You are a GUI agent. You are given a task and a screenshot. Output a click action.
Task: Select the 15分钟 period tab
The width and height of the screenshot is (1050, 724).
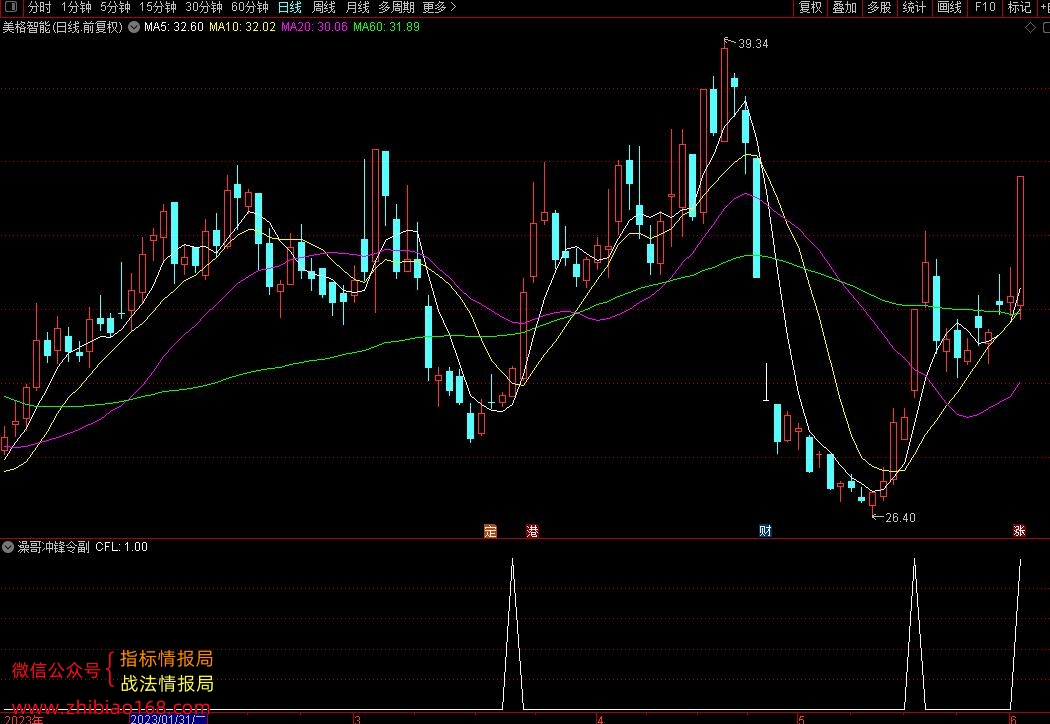click(x=158, y=7)
